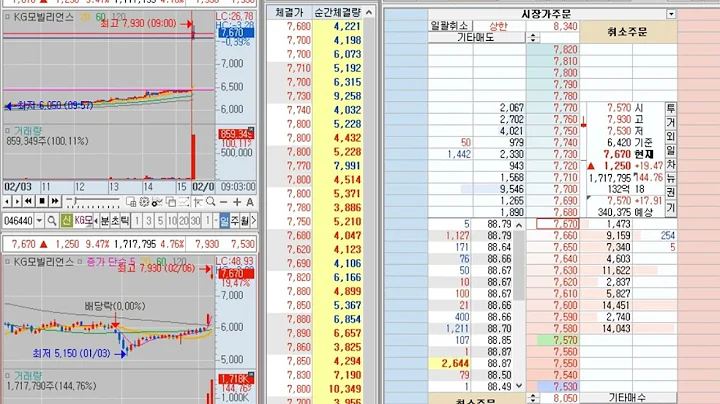Select the 3 interval button

pyautogui.click(x=149, y=221)
